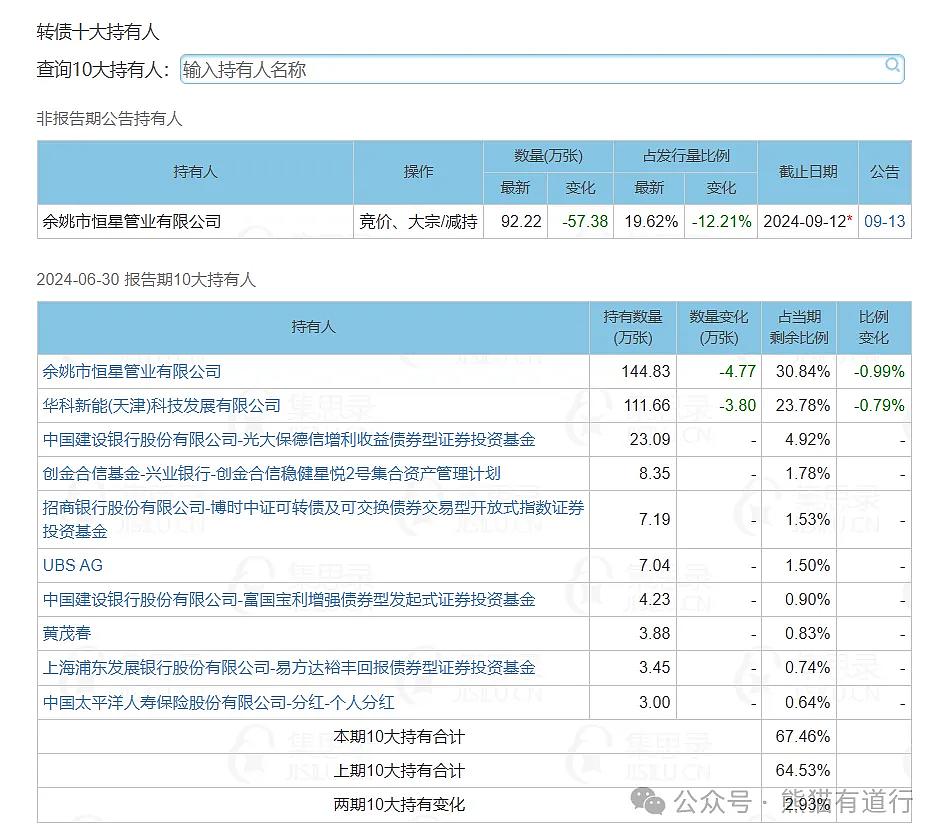Open 华科新能(天津)科技发展有限公司 holder link
The width and height of the screenshot is (944, 840).
162,405
